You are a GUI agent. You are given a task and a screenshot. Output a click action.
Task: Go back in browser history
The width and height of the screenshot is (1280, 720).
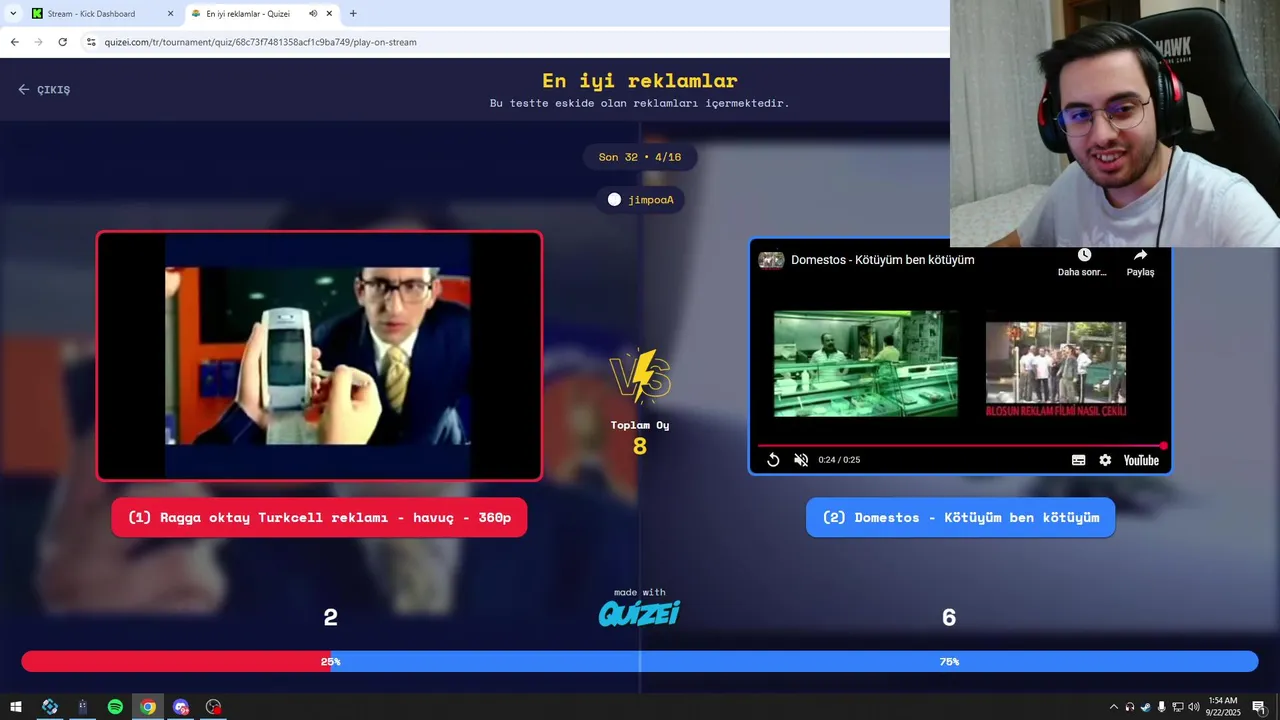point(14,42)
